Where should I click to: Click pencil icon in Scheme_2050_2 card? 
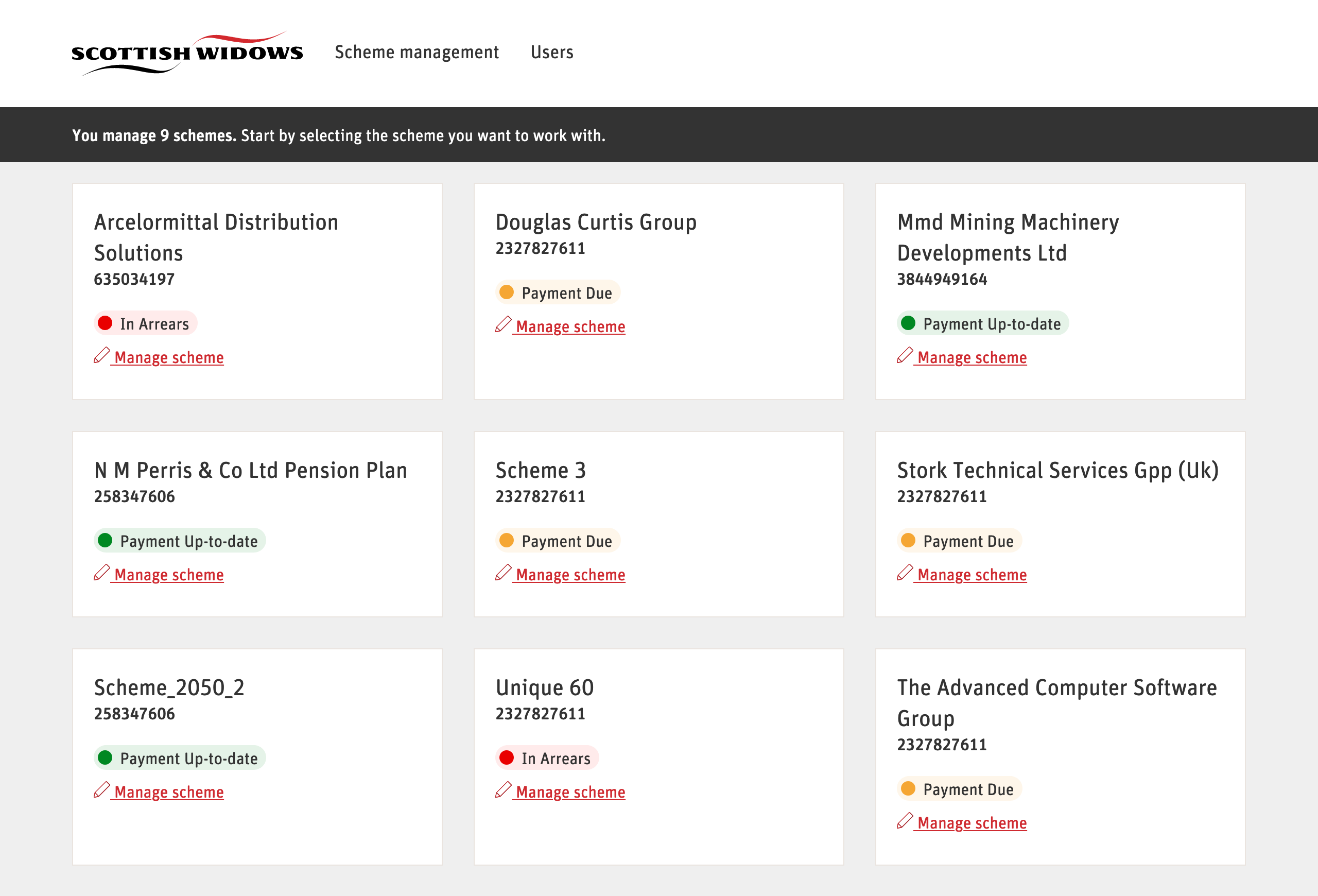tap(102, 790)
